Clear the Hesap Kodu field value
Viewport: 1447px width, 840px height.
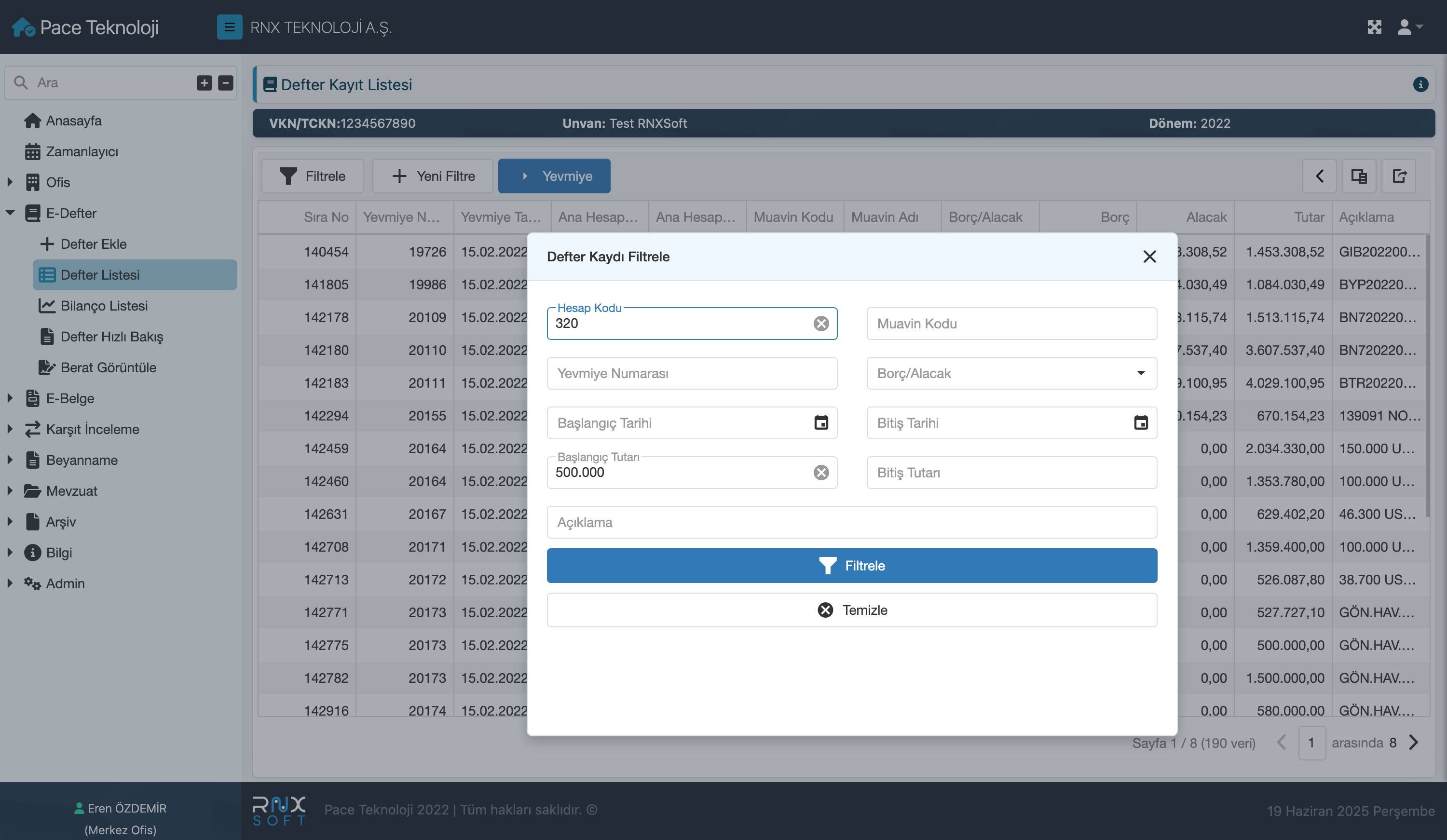point(821,323)
